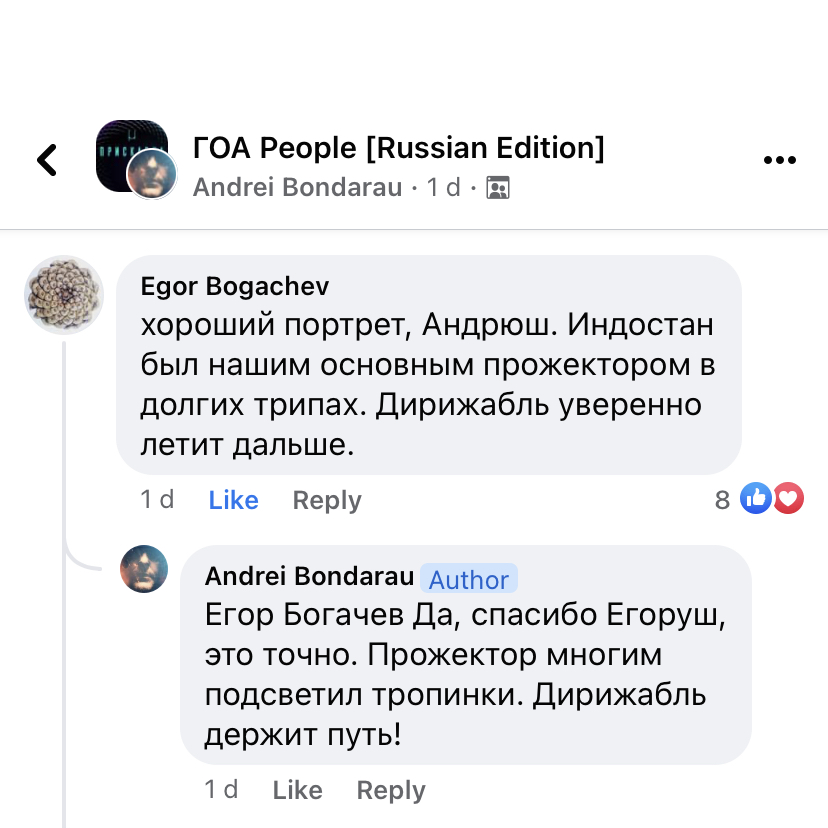This screenshot has height=828, width=828.
Task: Click Andrei Bondarau's name in the reply
Action: coord(309,576)
